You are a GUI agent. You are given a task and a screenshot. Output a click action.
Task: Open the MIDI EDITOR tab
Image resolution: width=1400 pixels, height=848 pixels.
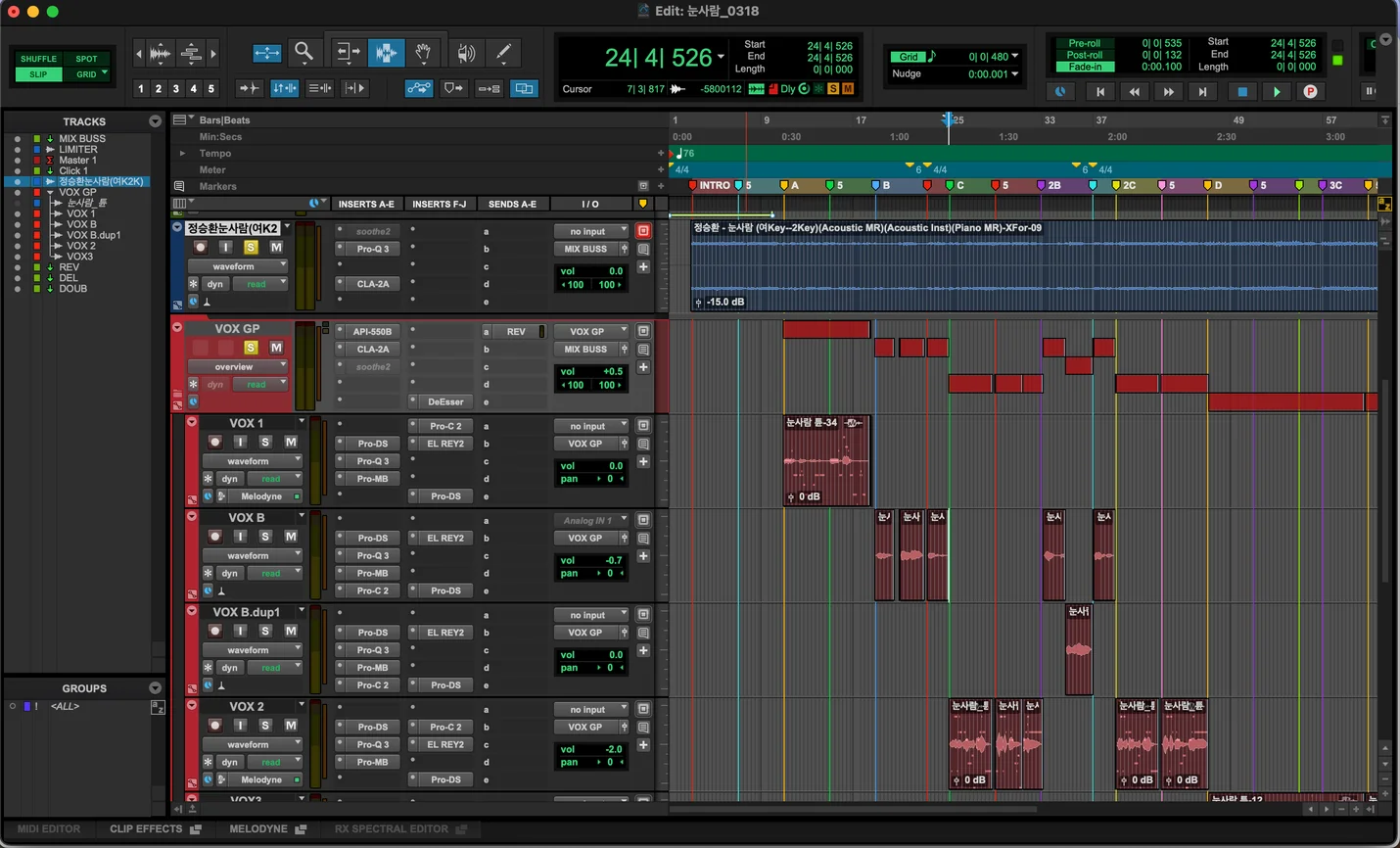49,829
